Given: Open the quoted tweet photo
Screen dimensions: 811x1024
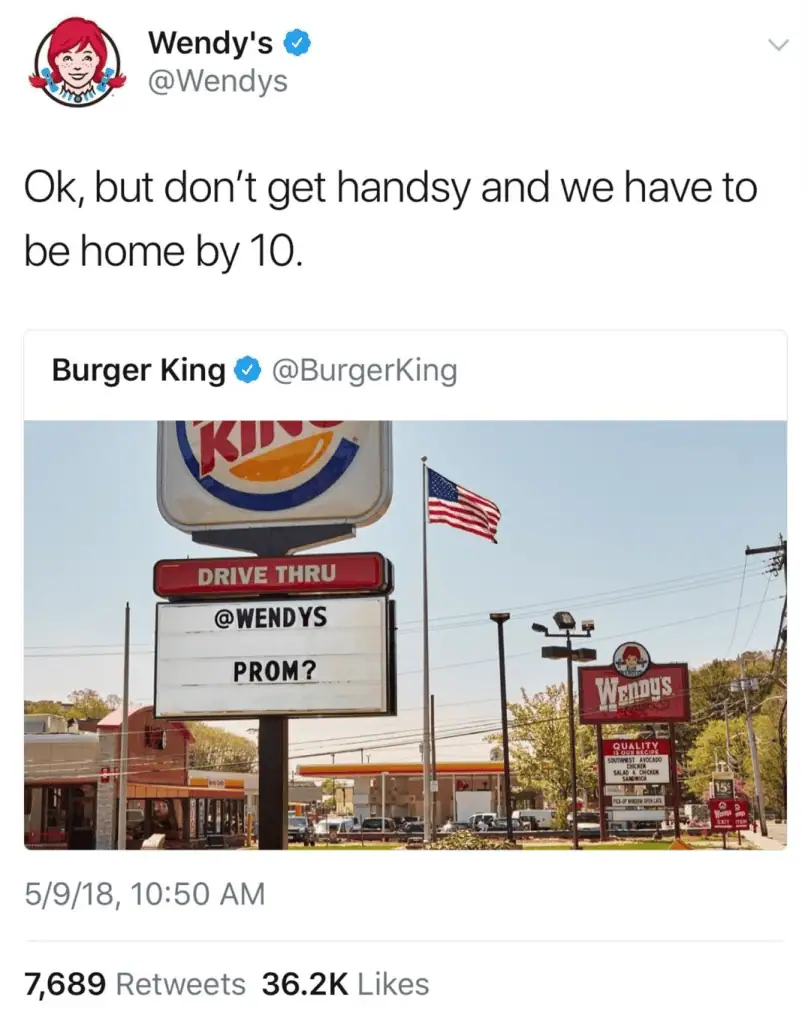Looking at the screenshot, I should point(406,635).
